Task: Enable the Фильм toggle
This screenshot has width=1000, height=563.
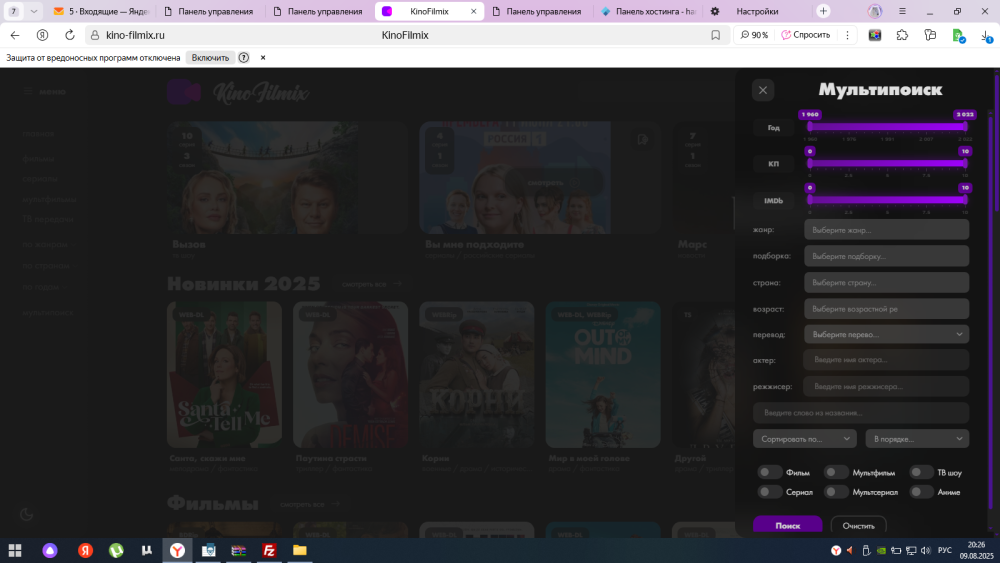Action: (769, 472)
